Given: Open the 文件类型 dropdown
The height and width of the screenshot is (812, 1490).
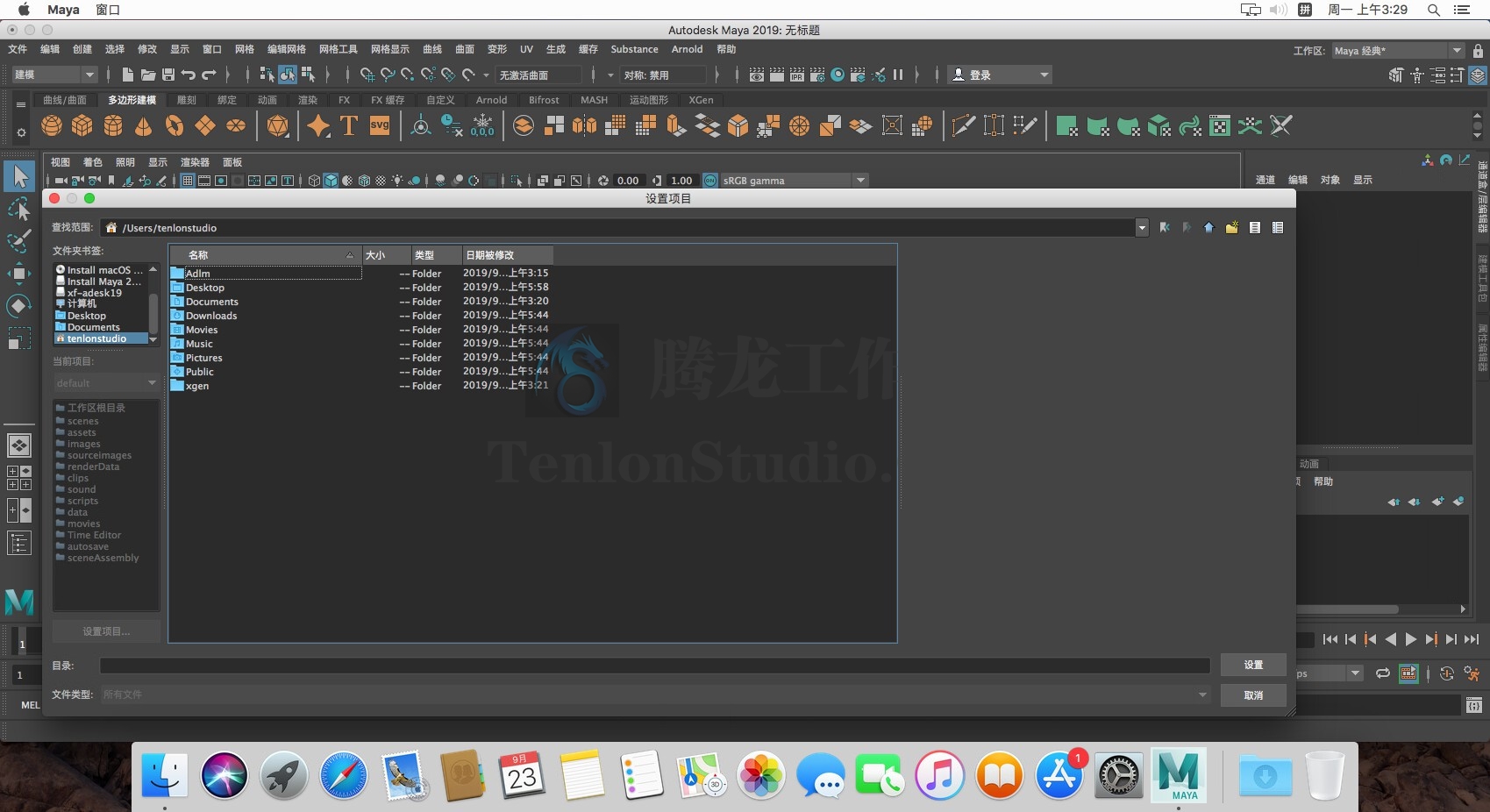Looking at the screenshot, I should (x=656, y=694).
